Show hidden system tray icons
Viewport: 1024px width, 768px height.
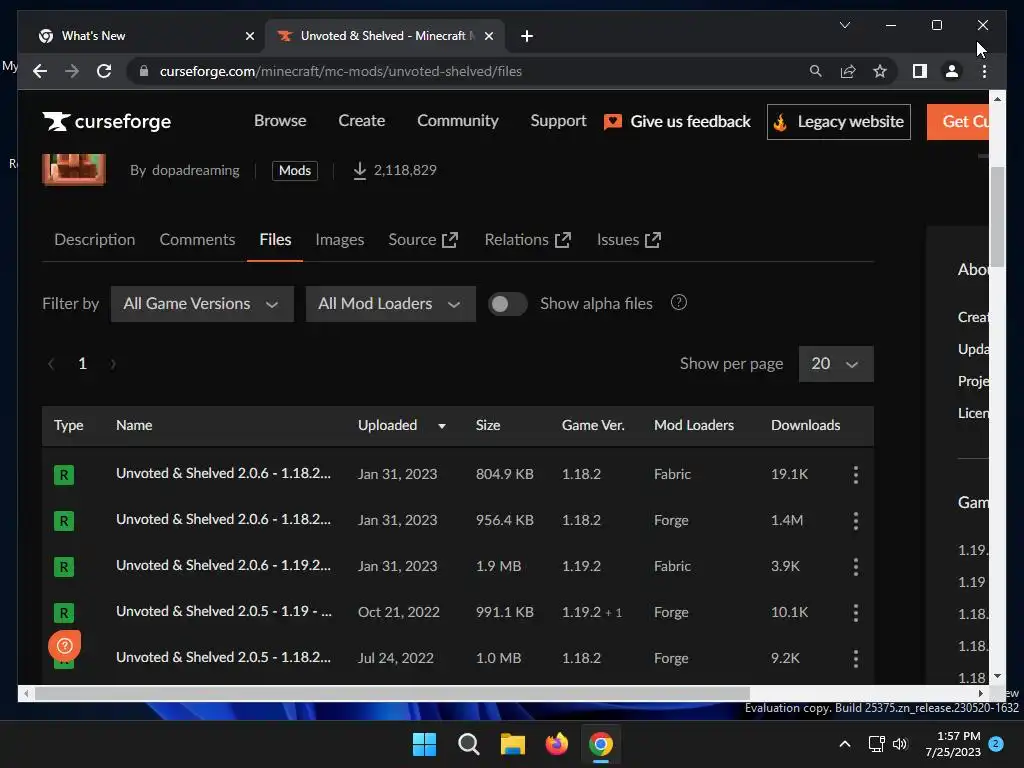(x=844, y=744)
